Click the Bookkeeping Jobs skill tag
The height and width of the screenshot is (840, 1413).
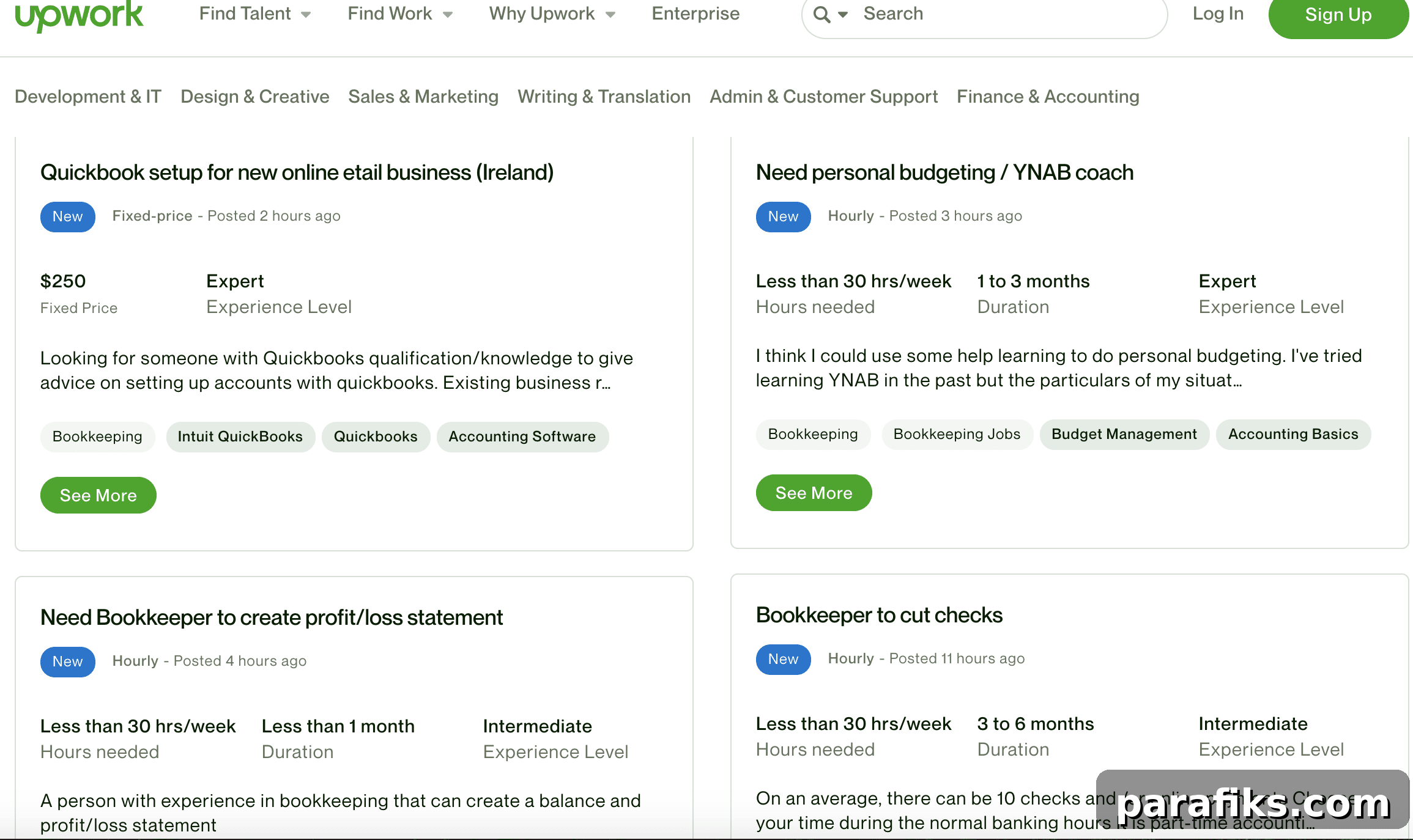tap(957, 434)
